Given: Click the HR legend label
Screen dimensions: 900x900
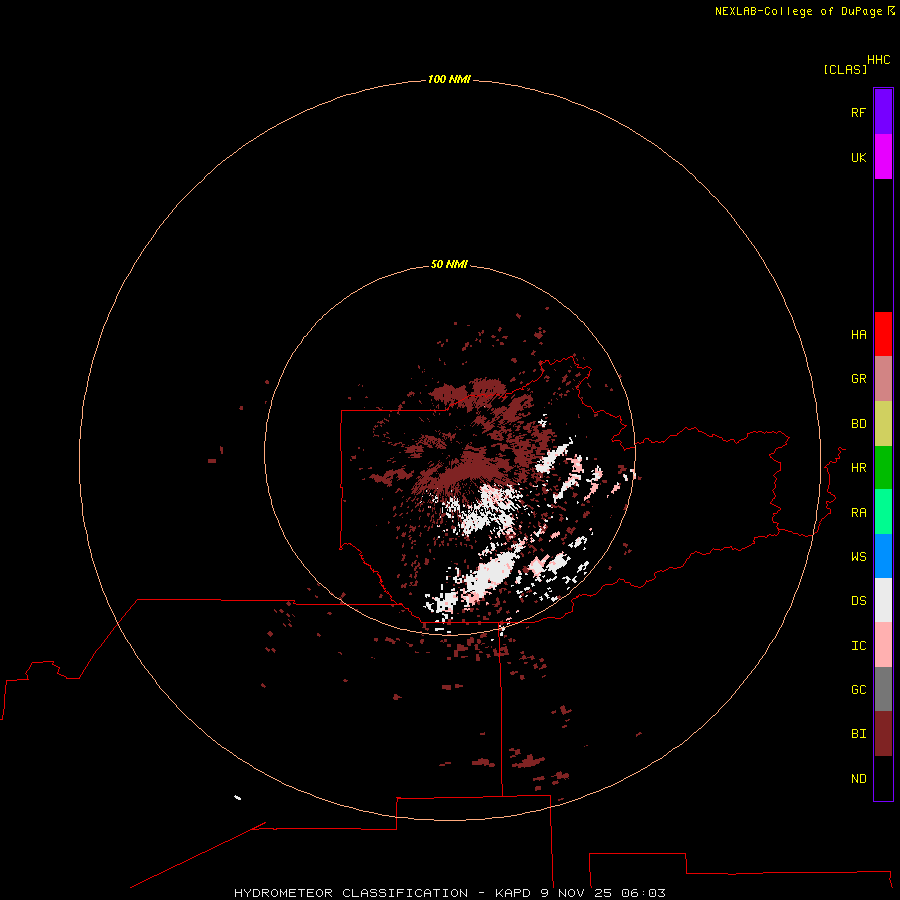Looking at the screenshot, I should click(x=858, y=468).
